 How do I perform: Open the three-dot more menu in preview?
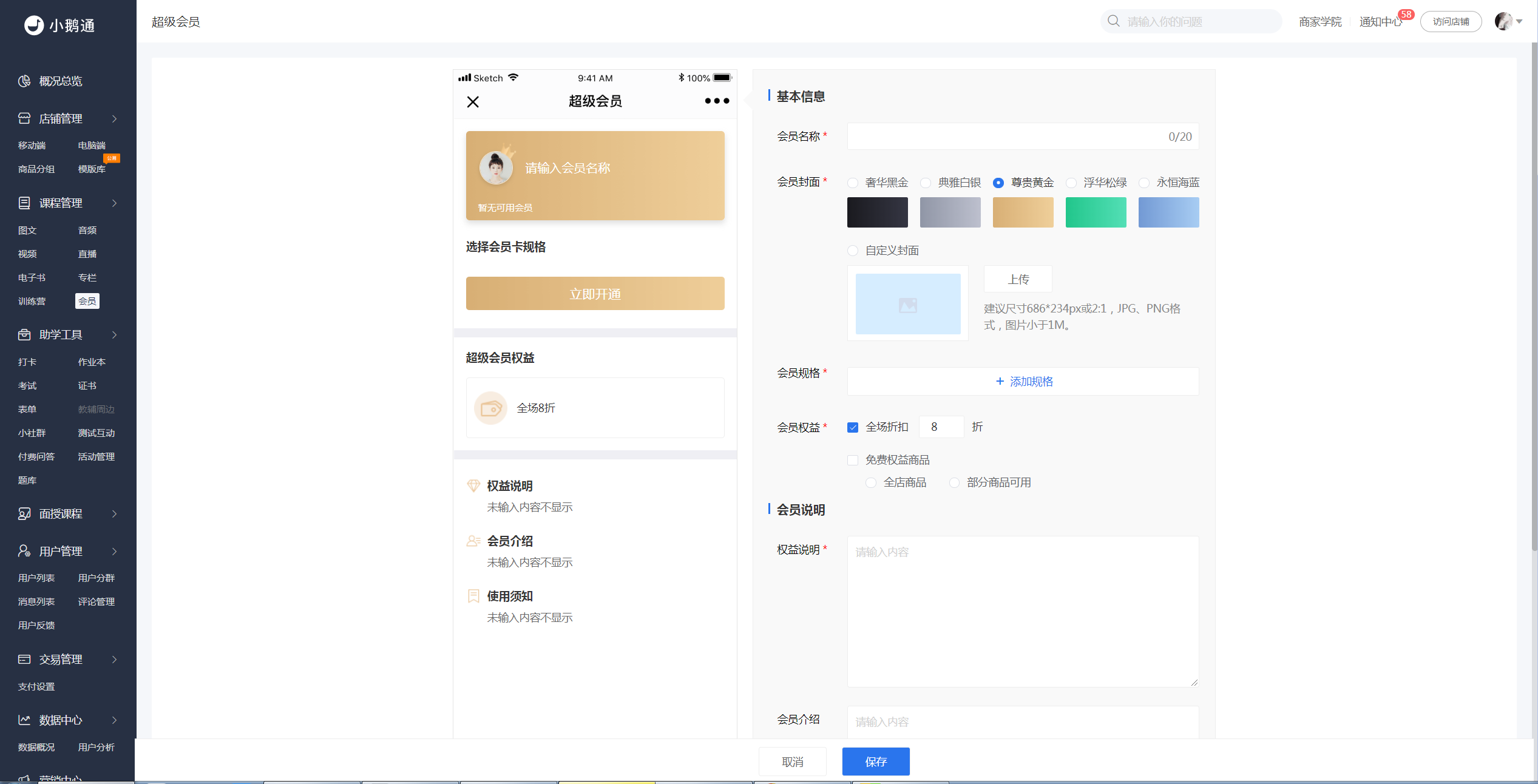click(717, 101)
